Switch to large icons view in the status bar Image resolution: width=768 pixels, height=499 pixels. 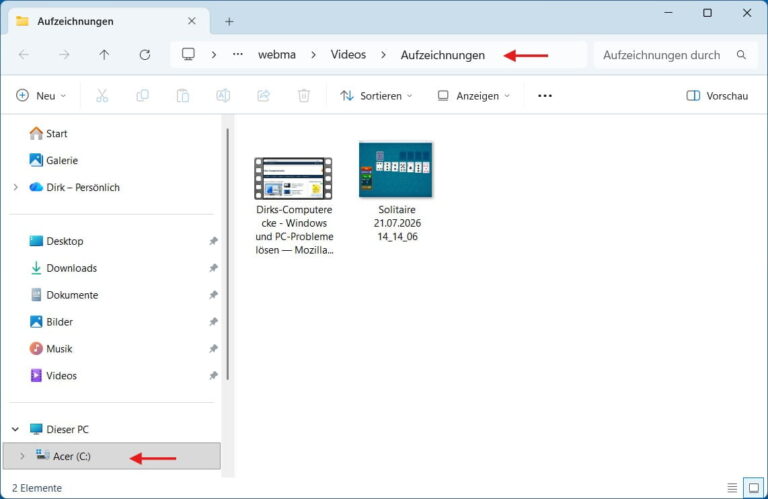click(754, 488)
